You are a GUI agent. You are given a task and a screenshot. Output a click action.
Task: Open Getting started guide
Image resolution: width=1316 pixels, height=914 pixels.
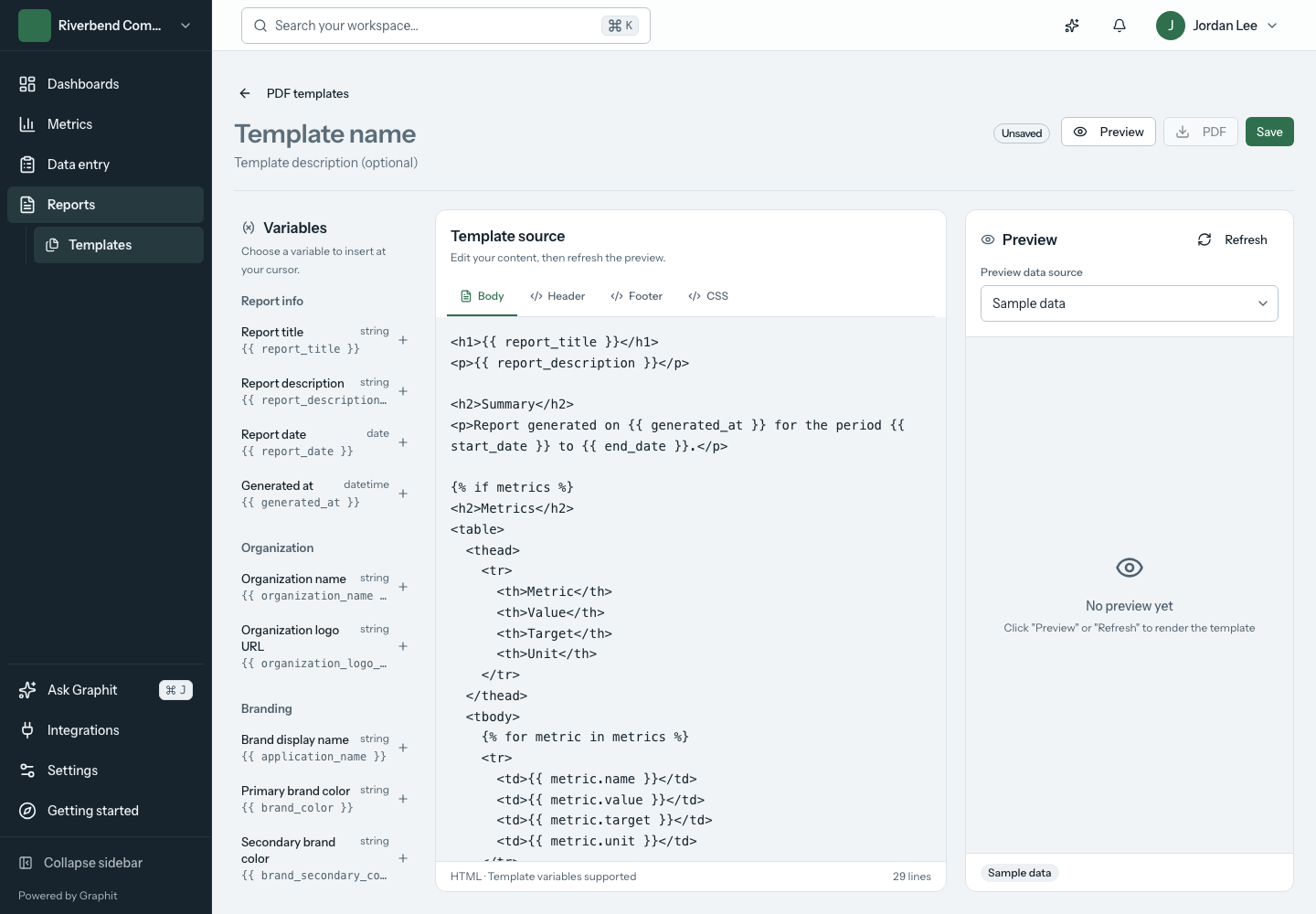coord(106,811)
